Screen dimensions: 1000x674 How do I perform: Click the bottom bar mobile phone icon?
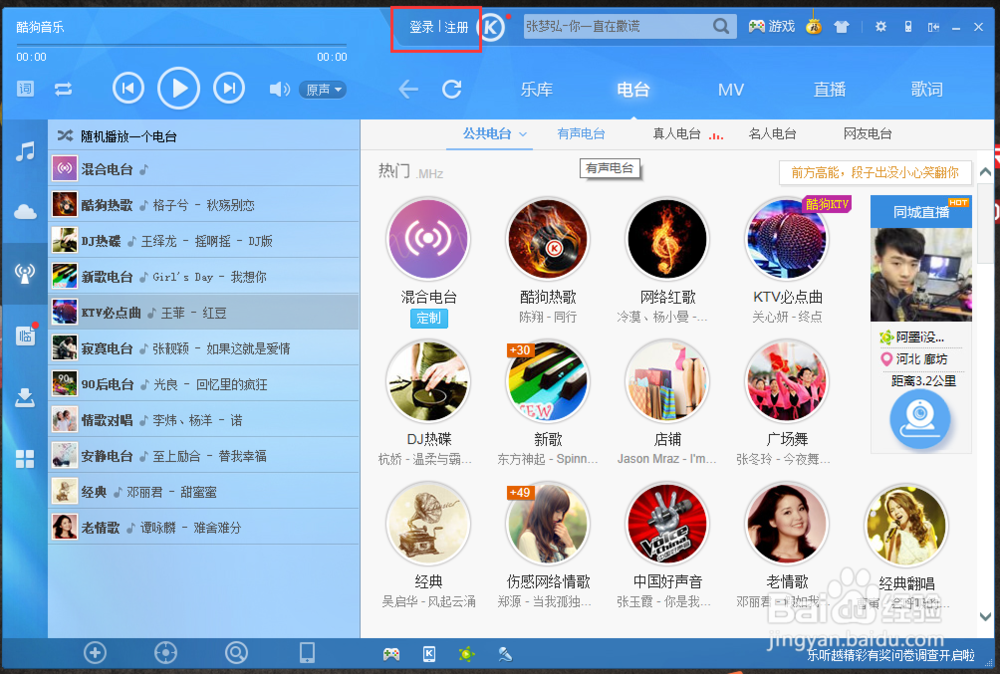307,652
